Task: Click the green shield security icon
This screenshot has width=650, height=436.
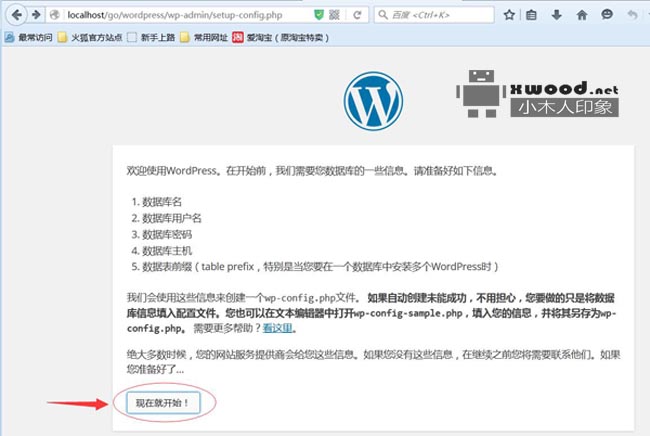Action: [x=318, y=15]
